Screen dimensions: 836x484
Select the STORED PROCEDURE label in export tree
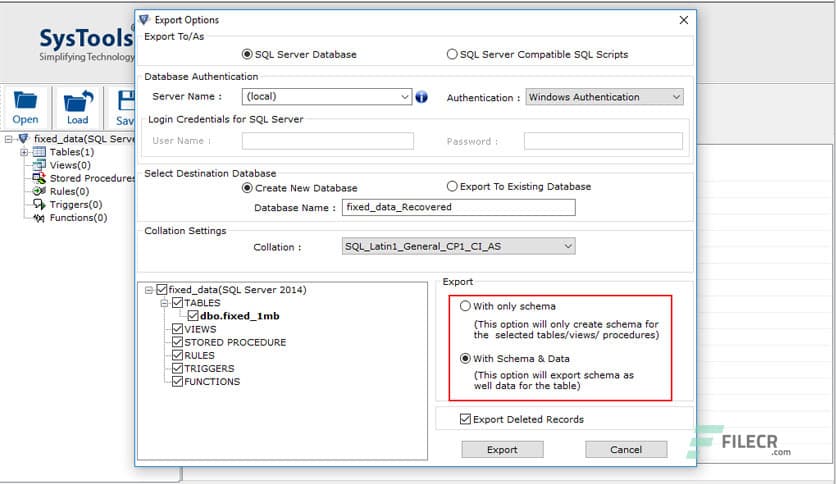(235, 342)
